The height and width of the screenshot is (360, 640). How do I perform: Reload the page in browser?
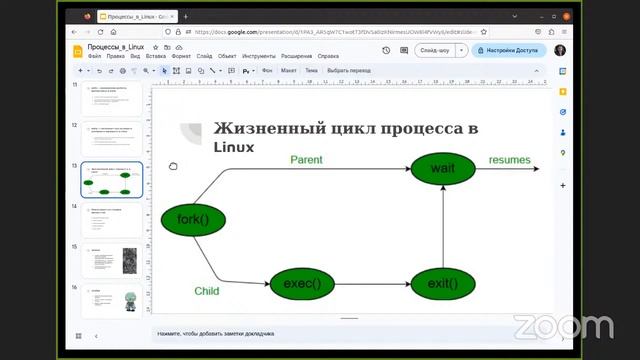coord(100,32)
